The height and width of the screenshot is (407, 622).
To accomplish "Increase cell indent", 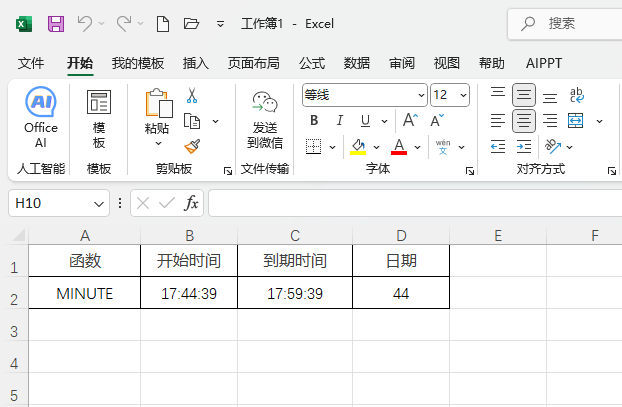I will point(524,147).
